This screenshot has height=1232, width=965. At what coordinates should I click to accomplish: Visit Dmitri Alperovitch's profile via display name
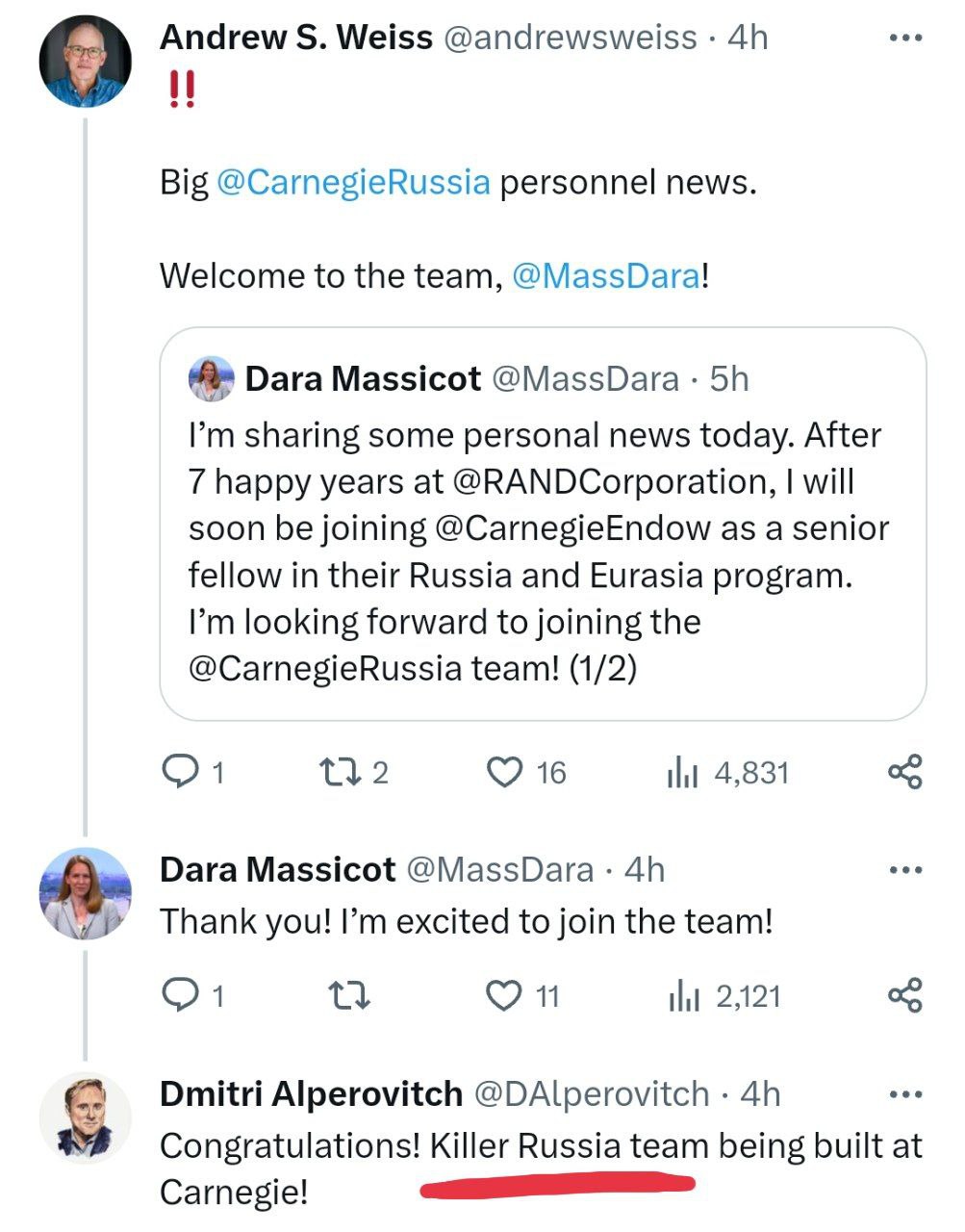point(311,1094)
